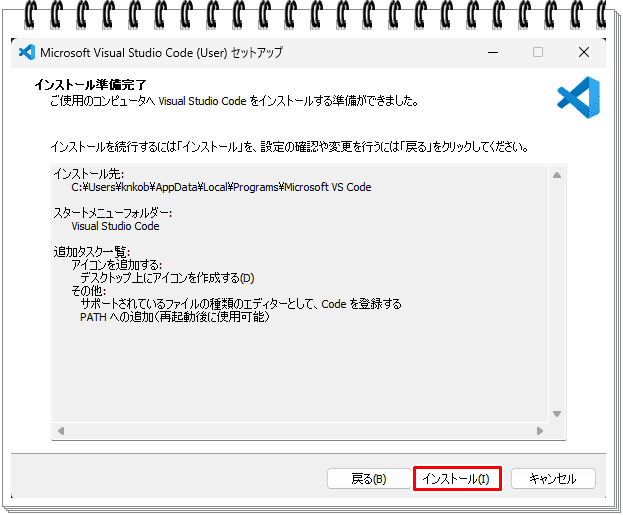Click the デスクトップ上にアイコンを作成する(D) line
This screenshot has width=623, height=515.
[x=167, y=278]
